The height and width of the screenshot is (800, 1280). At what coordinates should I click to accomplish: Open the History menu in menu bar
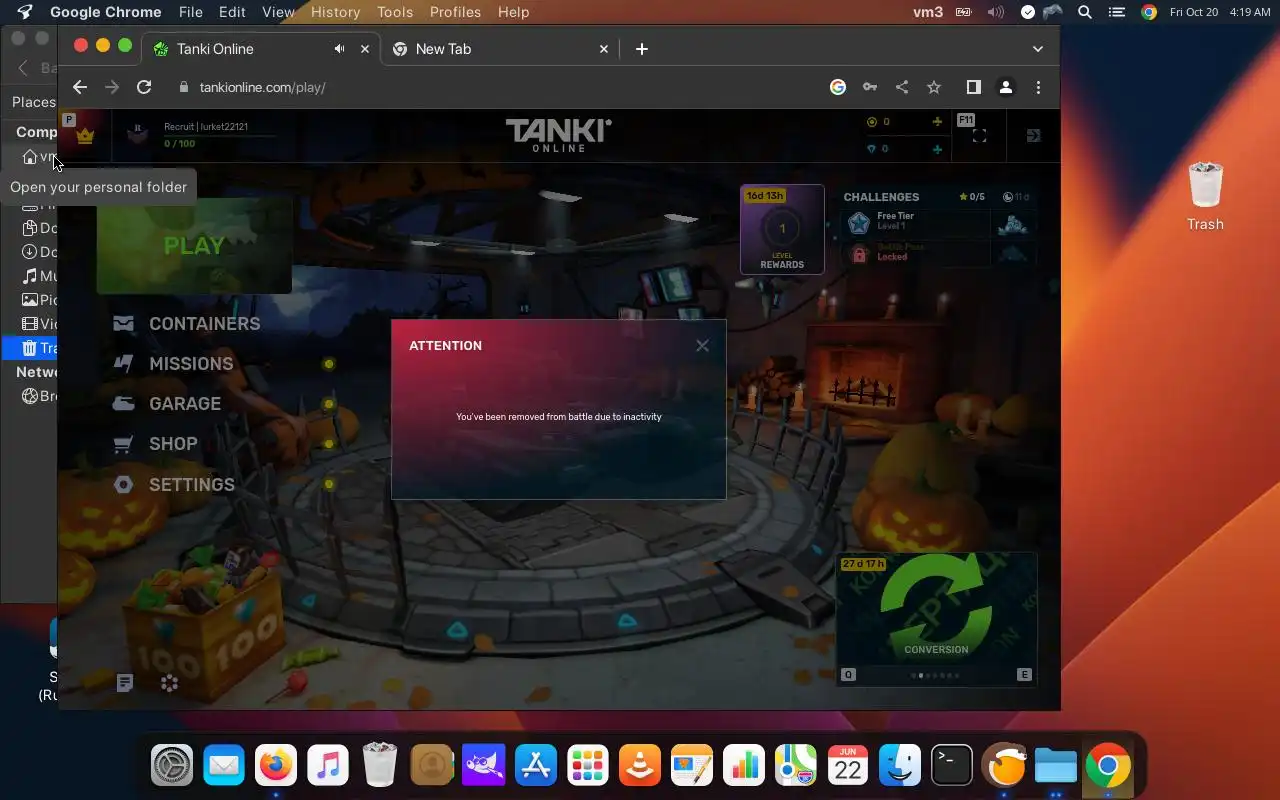tap(335, 12)
